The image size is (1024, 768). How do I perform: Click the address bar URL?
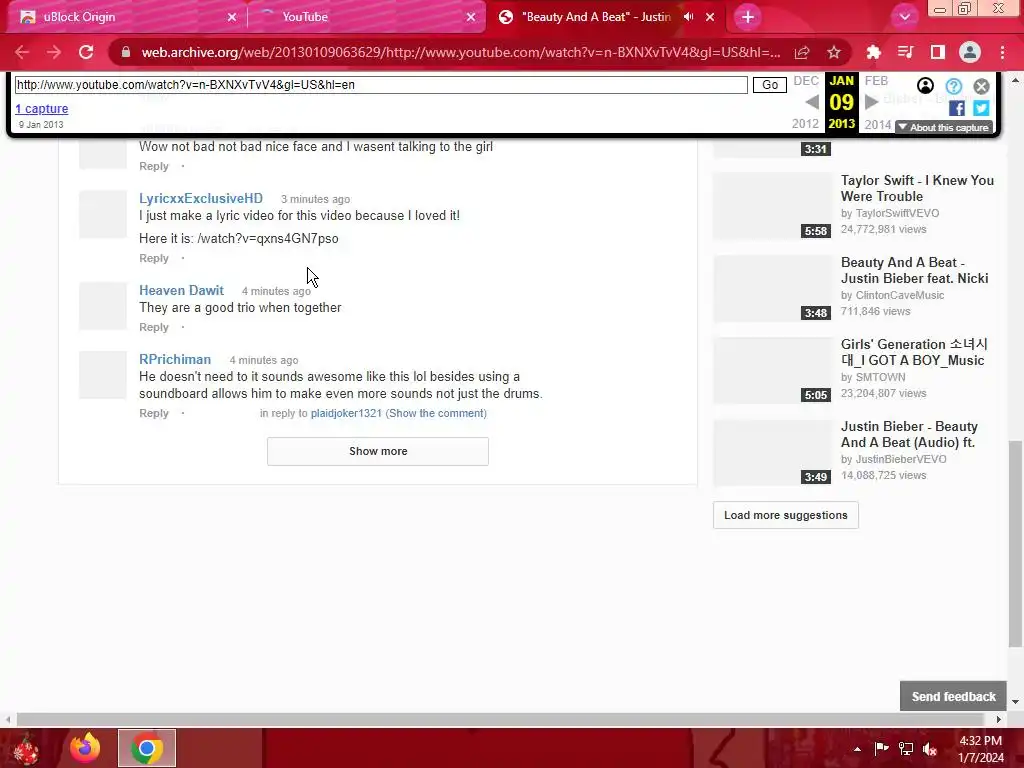click(460, 52)
